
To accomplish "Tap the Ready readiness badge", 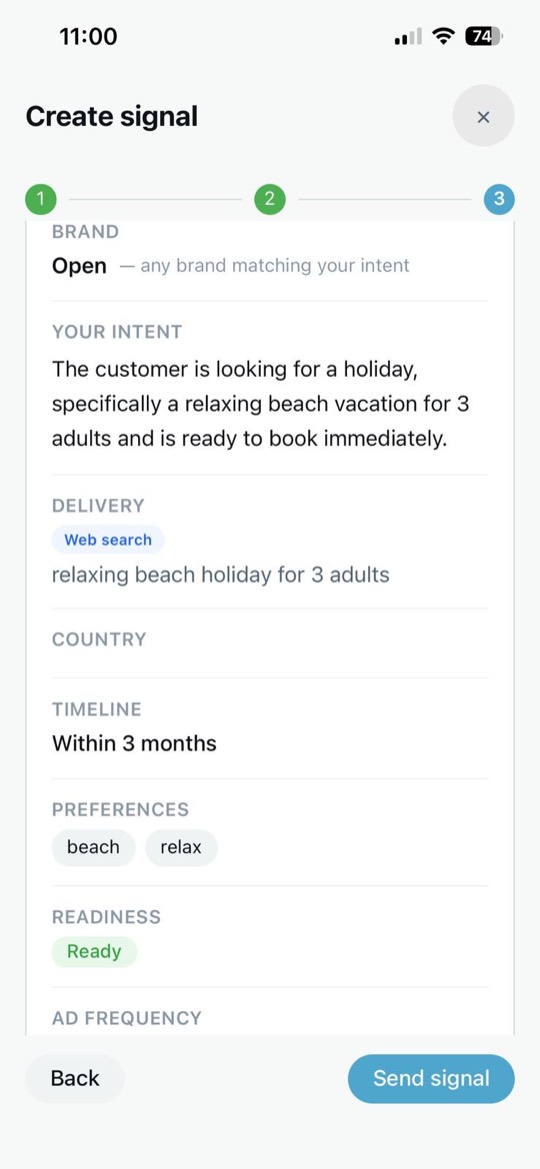I will (x=94, y=952).
